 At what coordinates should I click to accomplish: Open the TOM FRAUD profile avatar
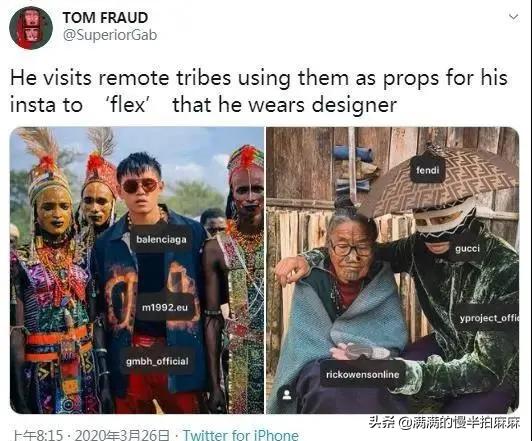[x=31, y=27]
